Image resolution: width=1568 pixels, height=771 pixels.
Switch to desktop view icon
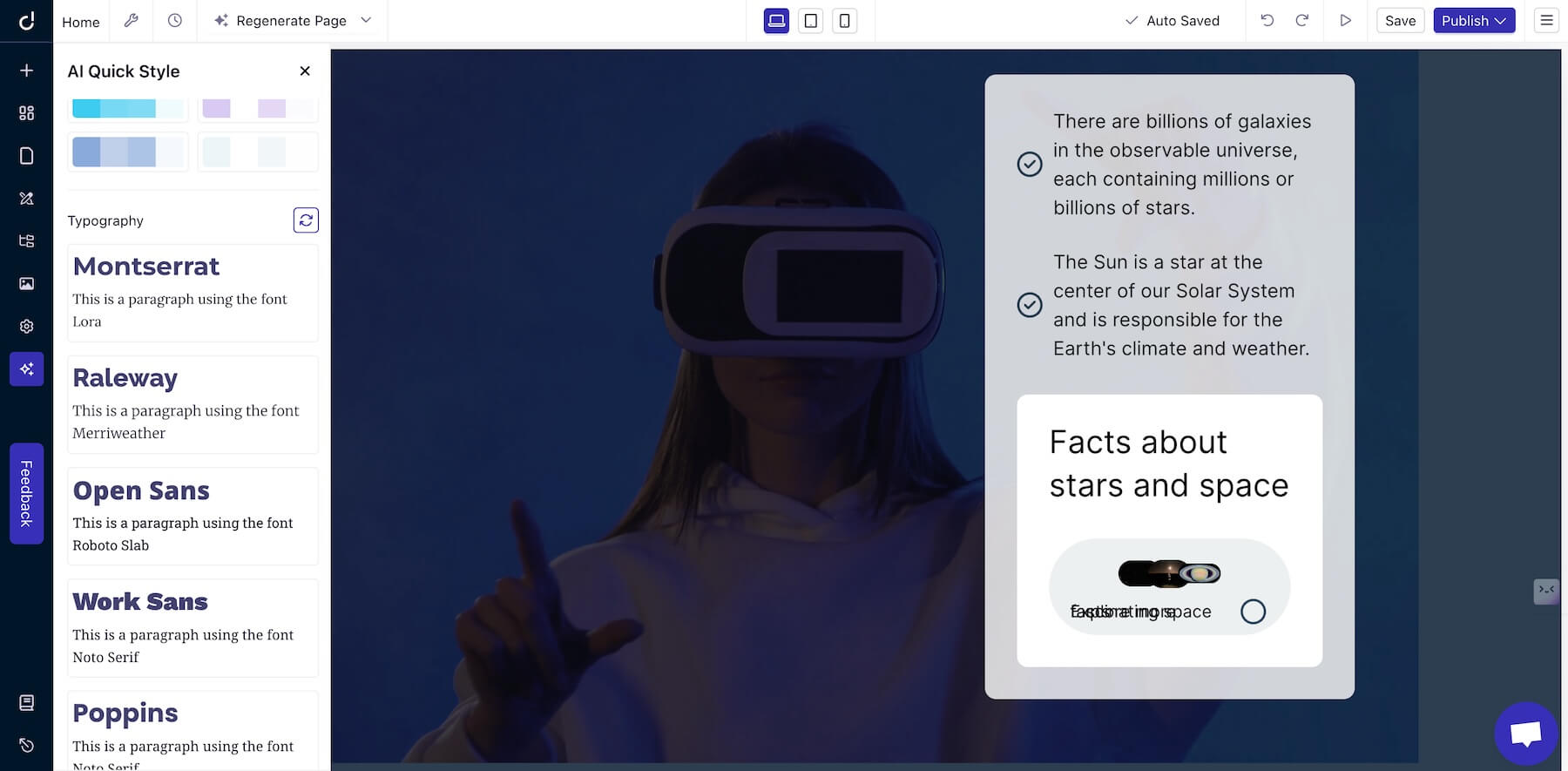tap(776, 21)
